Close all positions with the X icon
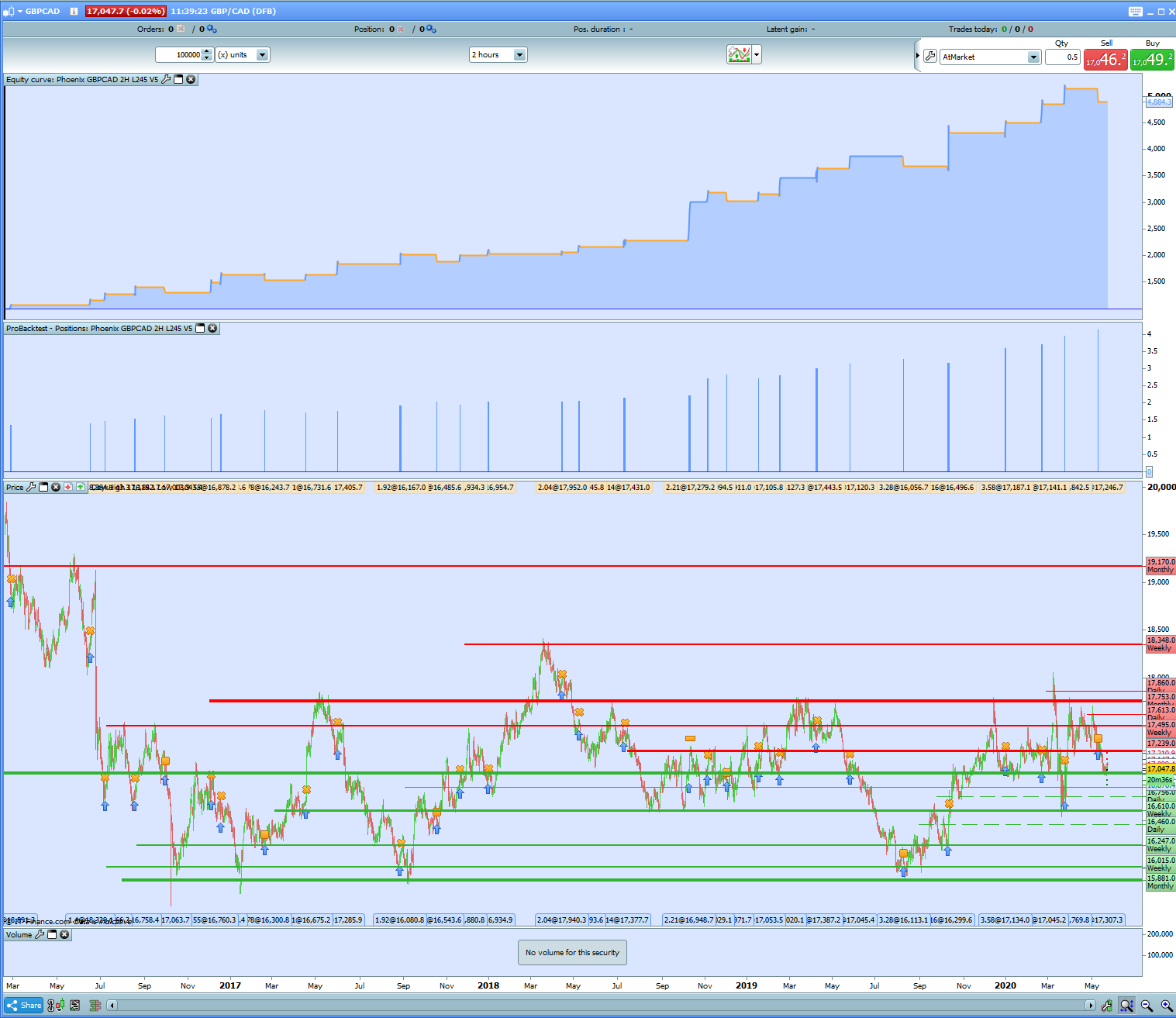This screenshot has width=1176, height=1018. 401,29
